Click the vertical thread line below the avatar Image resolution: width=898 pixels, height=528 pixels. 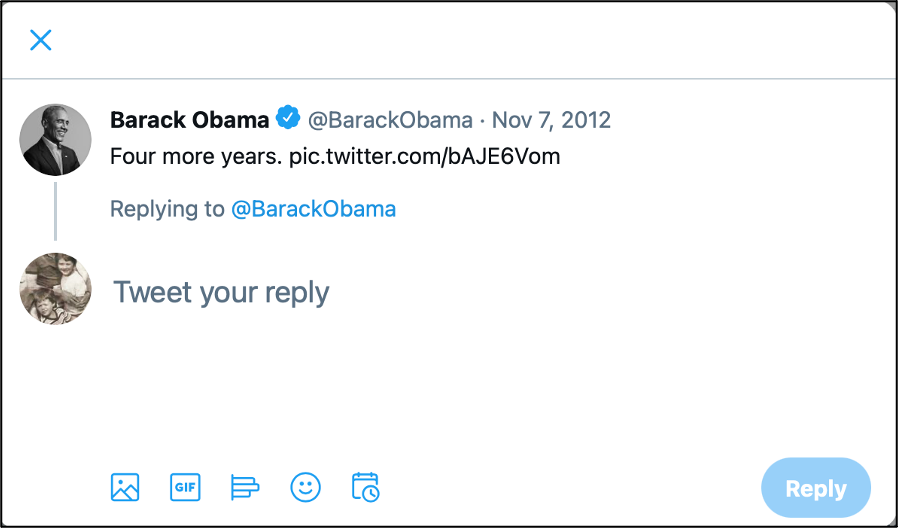pos(55,210)
